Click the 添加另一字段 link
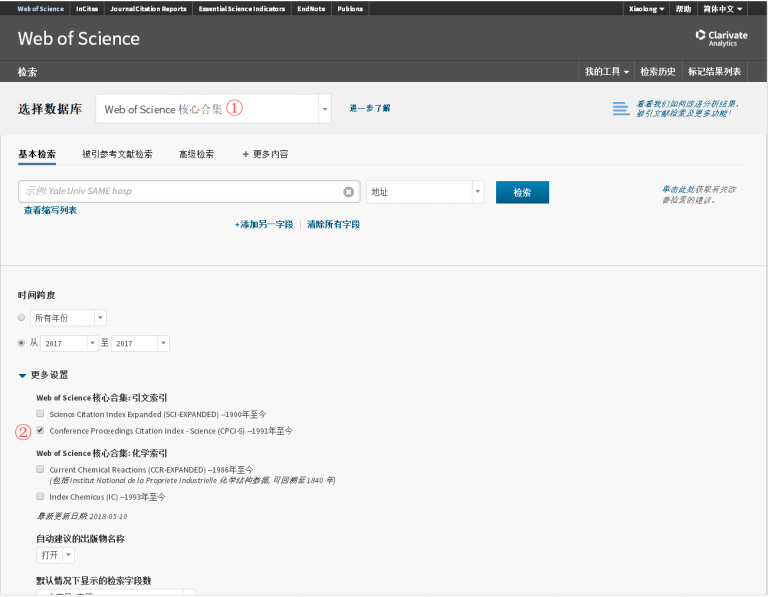Viewport: 768px width, 597px height. tap(264, 225)
